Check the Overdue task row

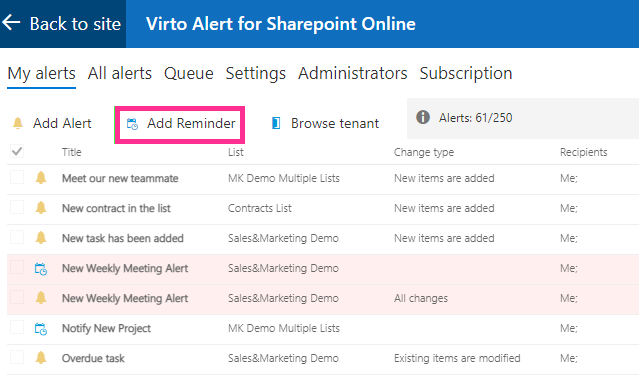click(17, 357)
